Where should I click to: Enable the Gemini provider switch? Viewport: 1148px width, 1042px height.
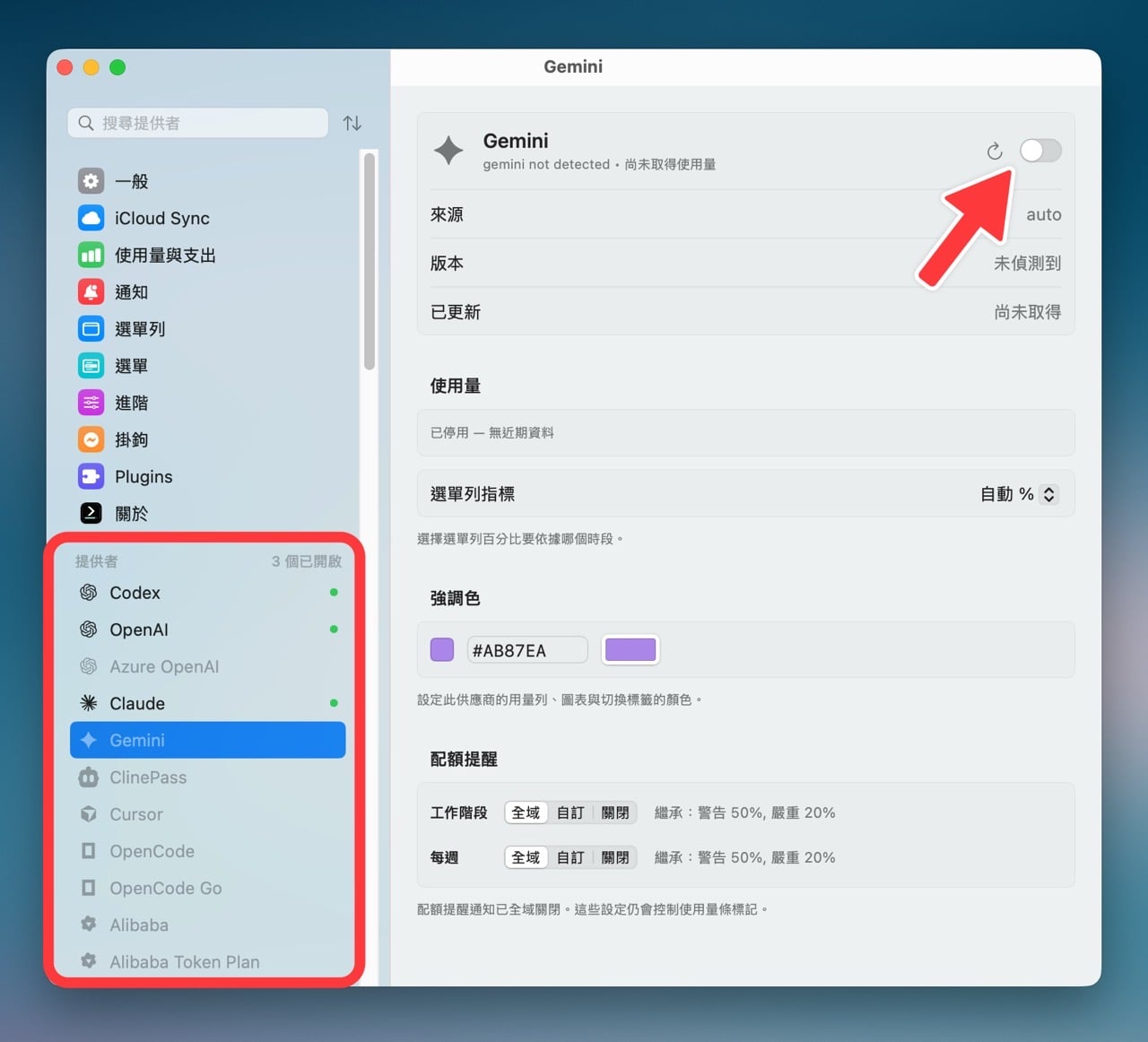1040,151
